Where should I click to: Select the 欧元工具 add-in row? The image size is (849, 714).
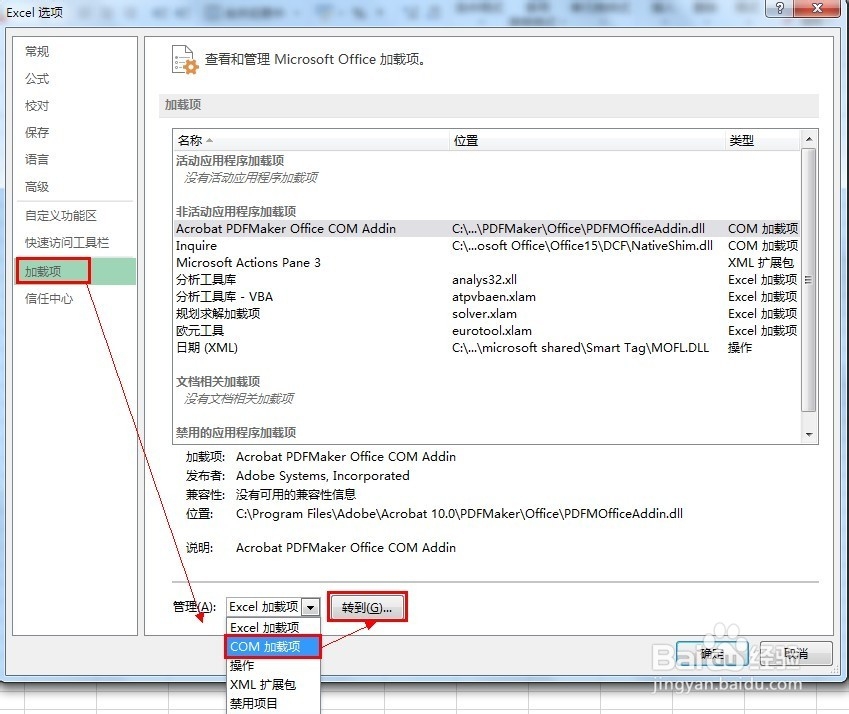tap(486, 331)
